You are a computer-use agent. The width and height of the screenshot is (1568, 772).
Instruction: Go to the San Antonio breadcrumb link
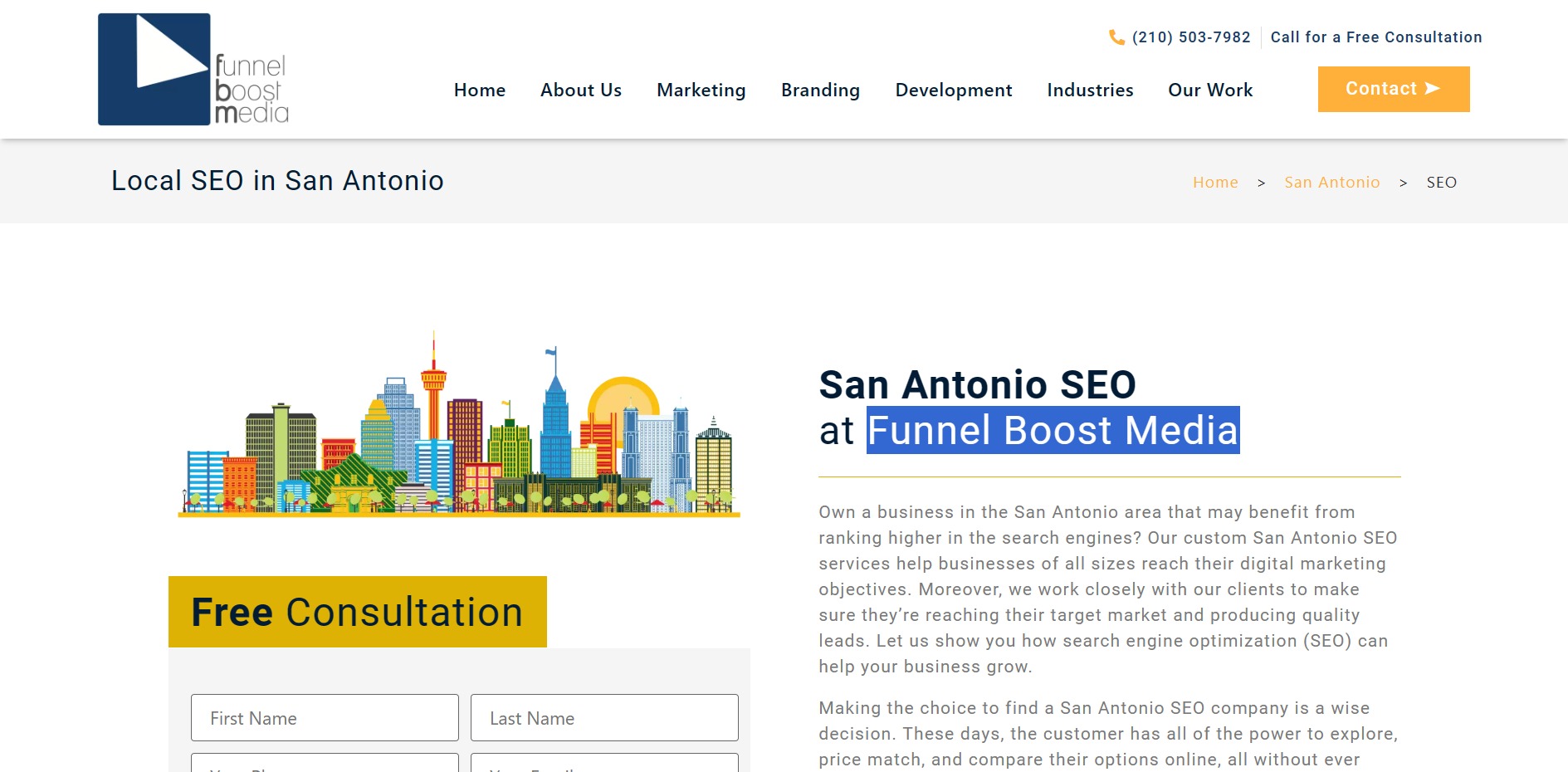[x=1332, y=183]
